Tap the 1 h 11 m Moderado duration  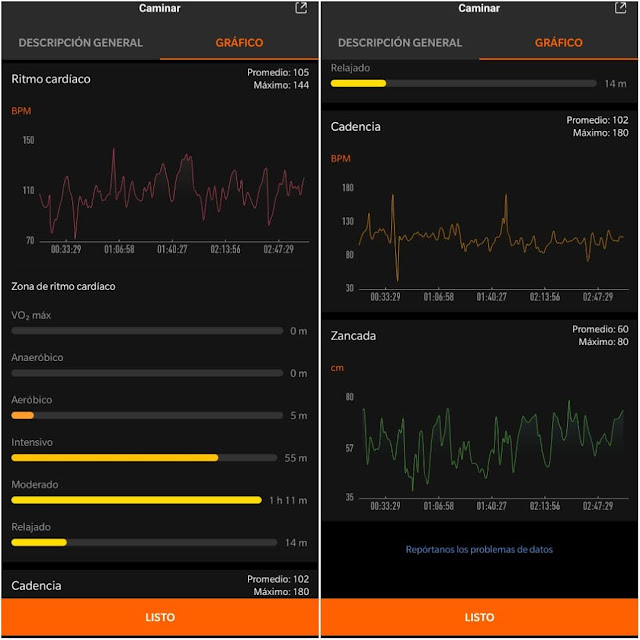[288, 500]
